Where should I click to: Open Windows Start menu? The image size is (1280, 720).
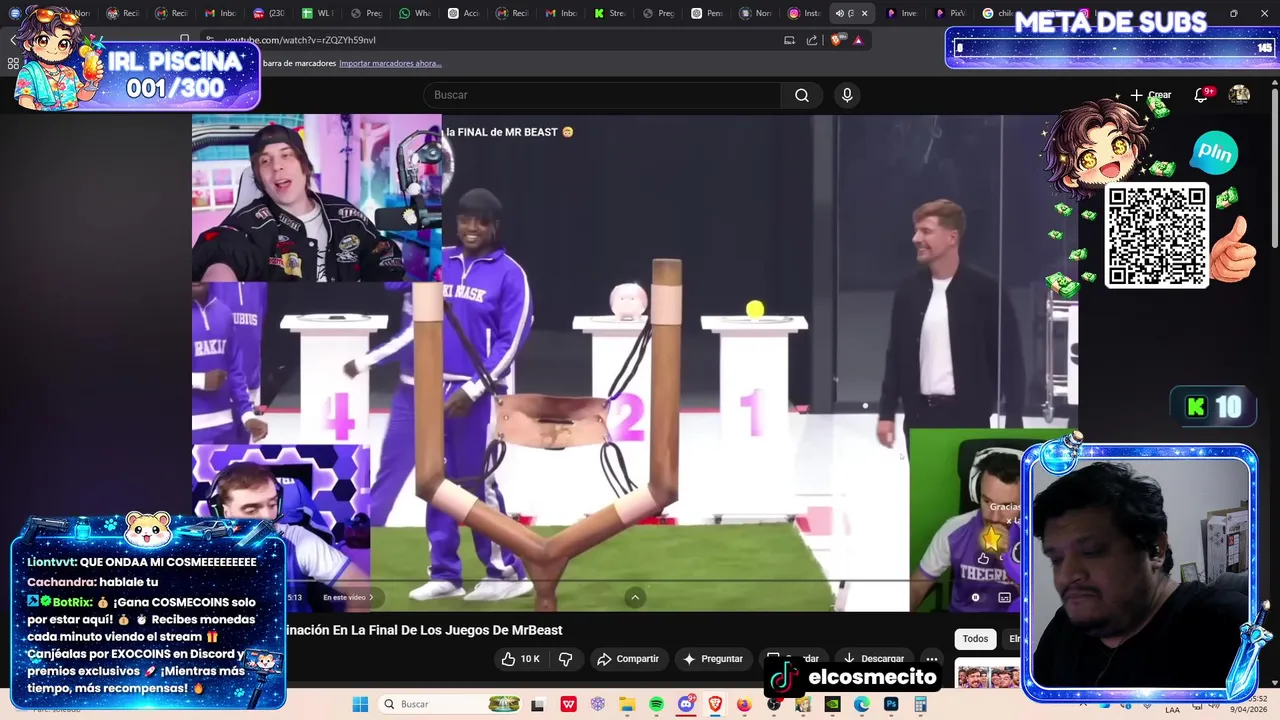[x=360, y=704]
